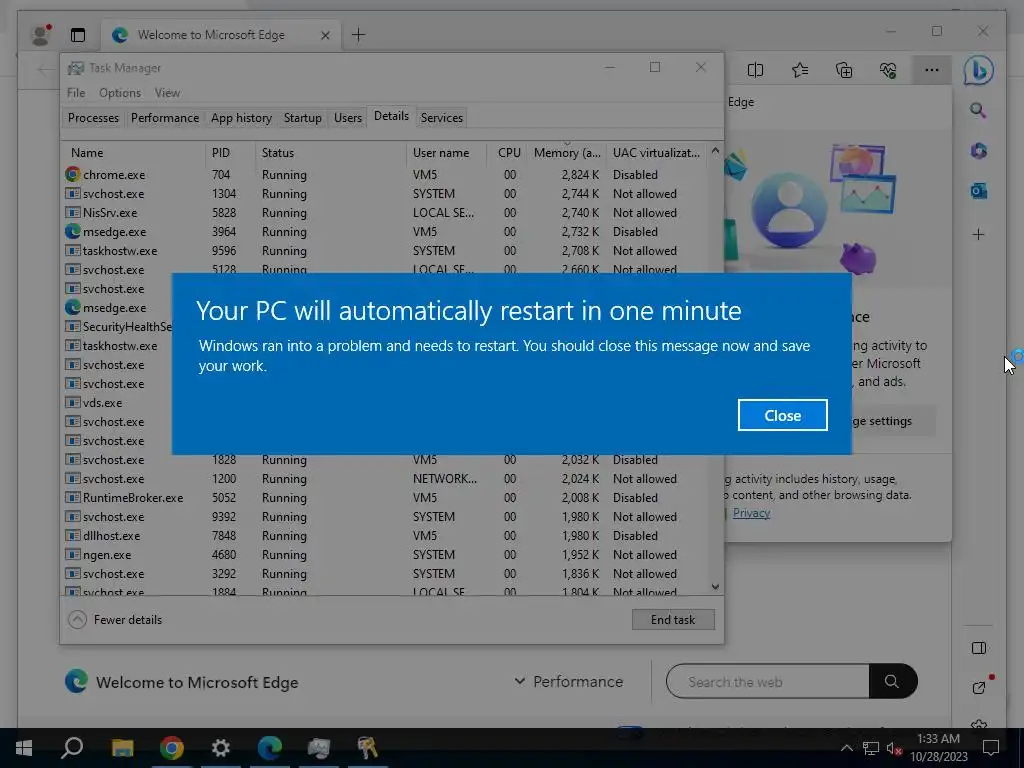Open Edge Collections icon

tap(844, 70)
